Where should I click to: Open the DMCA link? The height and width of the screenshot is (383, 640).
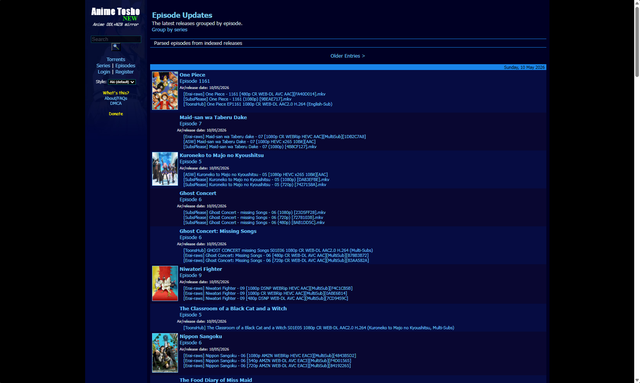coord(116,103)
